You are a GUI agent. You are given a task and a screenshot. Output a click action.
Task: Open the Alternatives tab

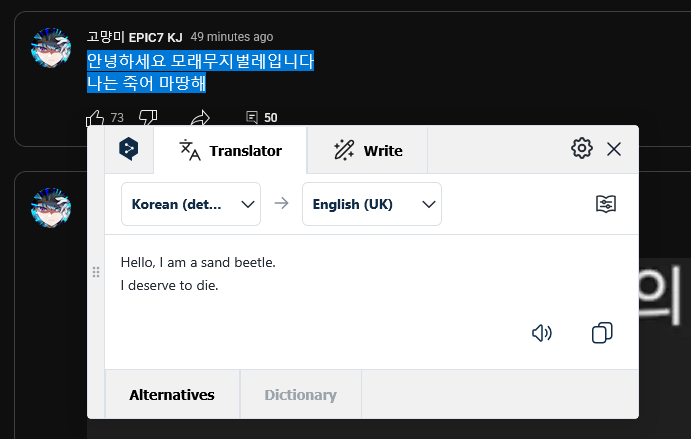pyautogui.click(x=172, y=394)
